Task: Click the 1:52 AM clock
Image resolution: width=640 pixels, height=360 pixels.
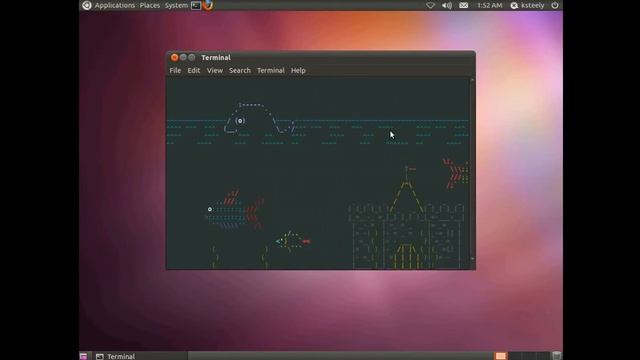Action: pyautogui.click(x=490, y=5)
